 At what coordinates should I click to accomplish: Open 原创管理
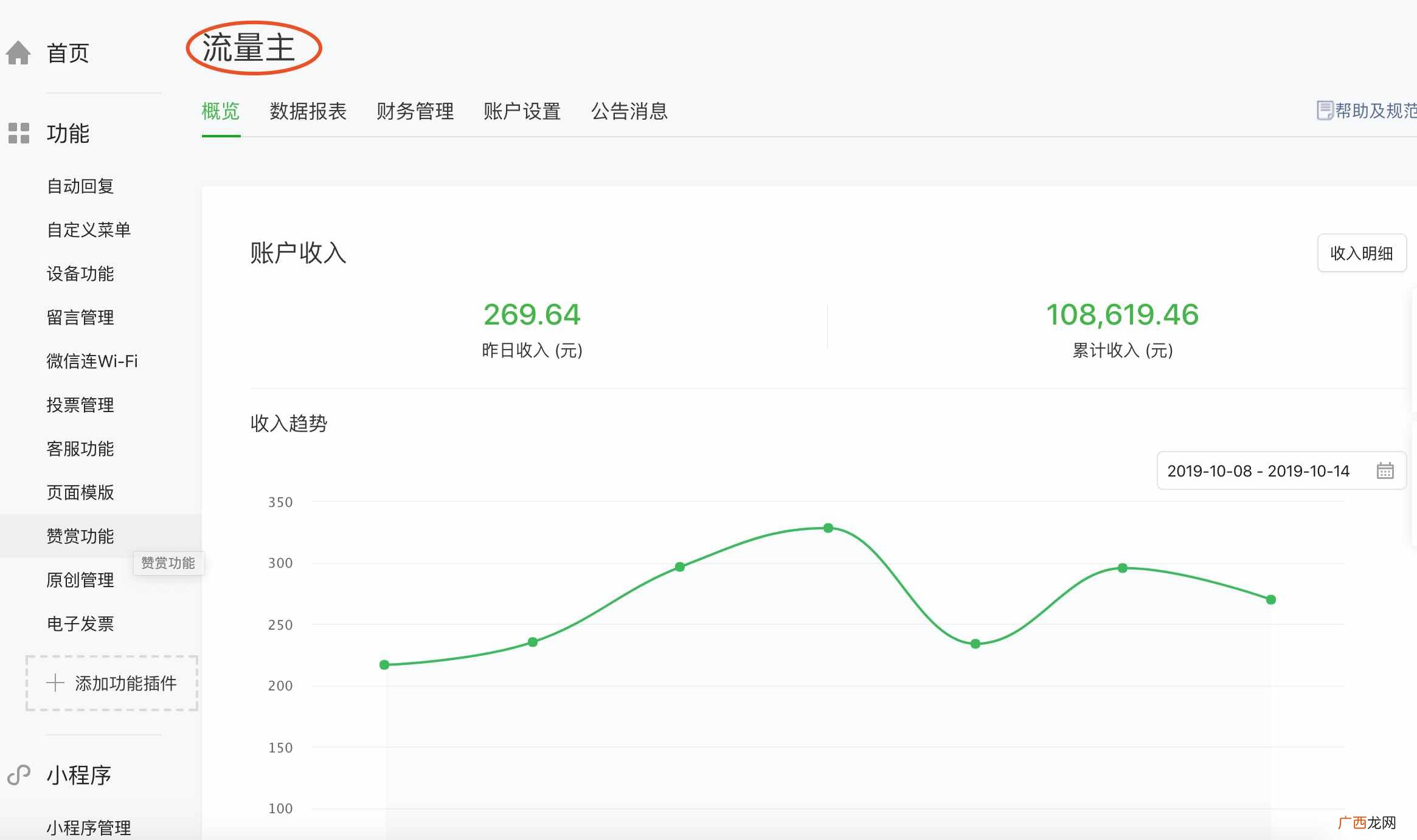pyautogui.click(x=80, y=580)
